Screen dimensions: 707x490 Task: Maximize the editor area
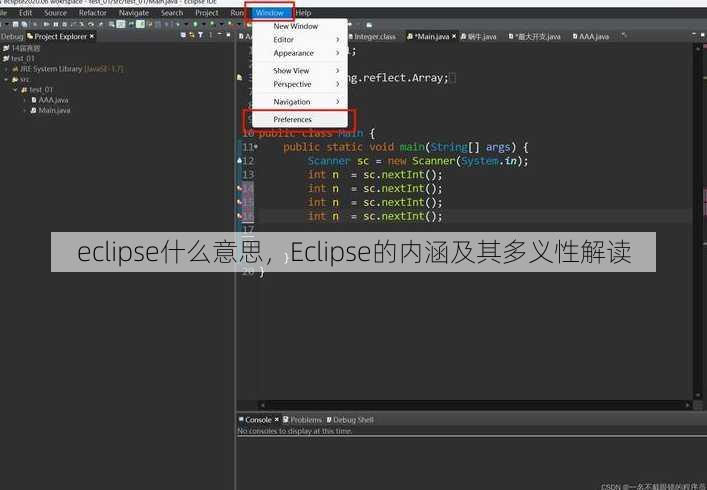[x=703, y=35]
